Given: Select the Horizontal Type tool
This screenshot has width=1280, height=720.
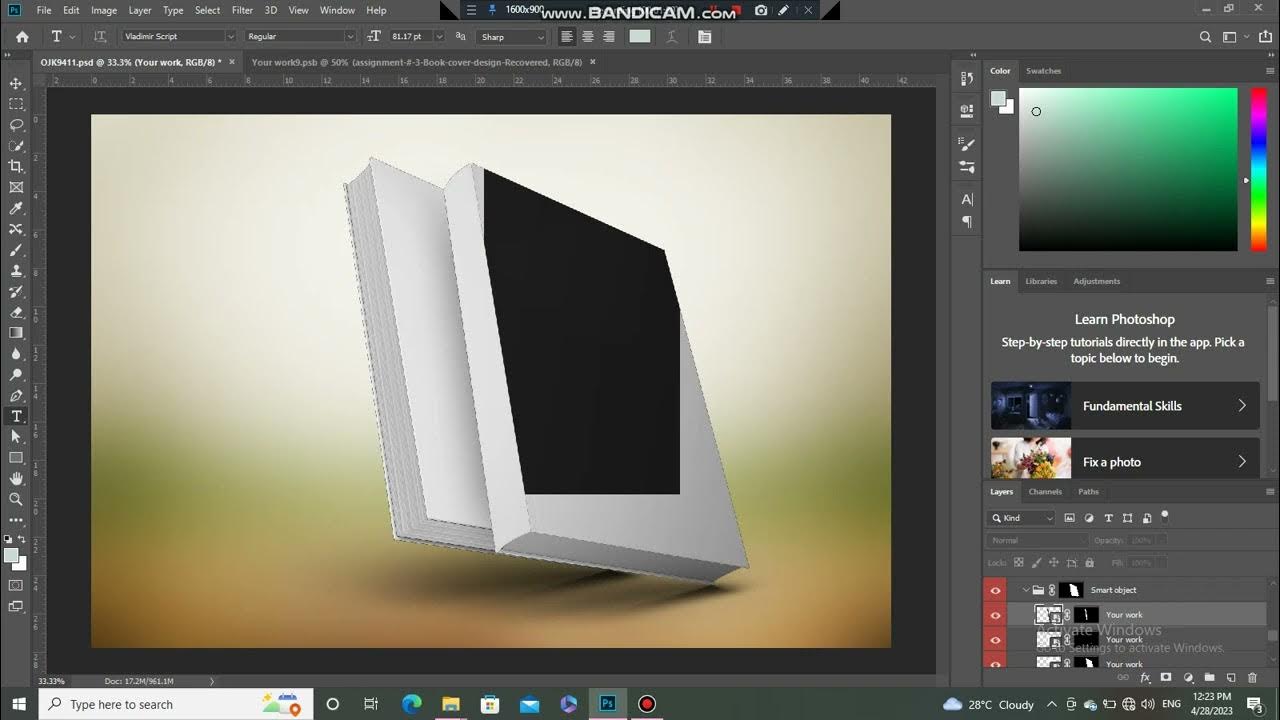Looking at the screenshot, I should (16, 416).
